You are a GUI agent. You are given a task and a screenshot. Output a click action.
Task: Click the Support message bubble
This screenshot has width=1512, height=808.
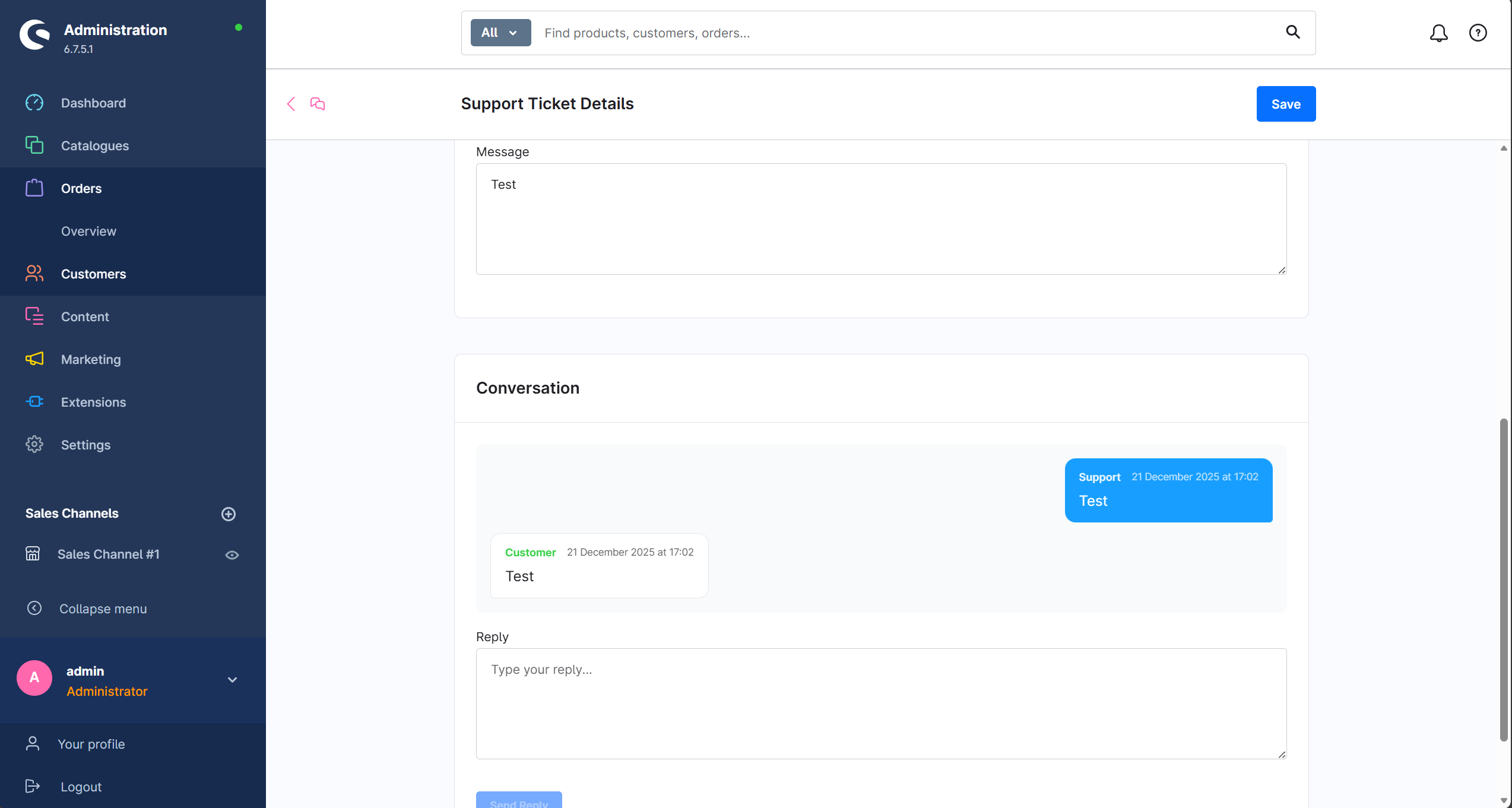tap(1168, 490)
